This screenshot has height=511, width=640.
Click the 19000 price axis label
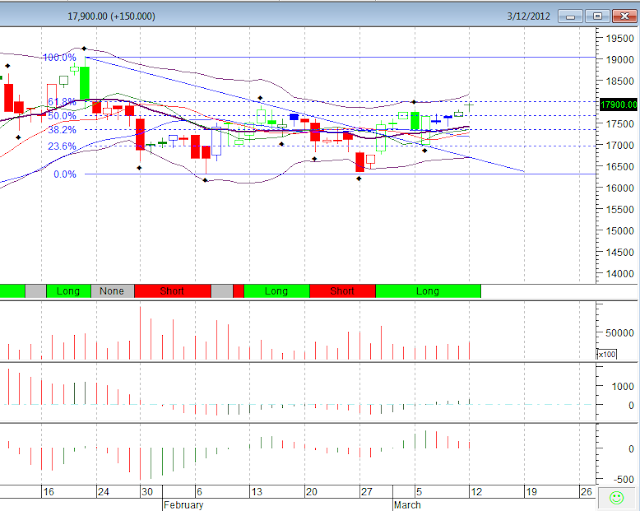620,60
